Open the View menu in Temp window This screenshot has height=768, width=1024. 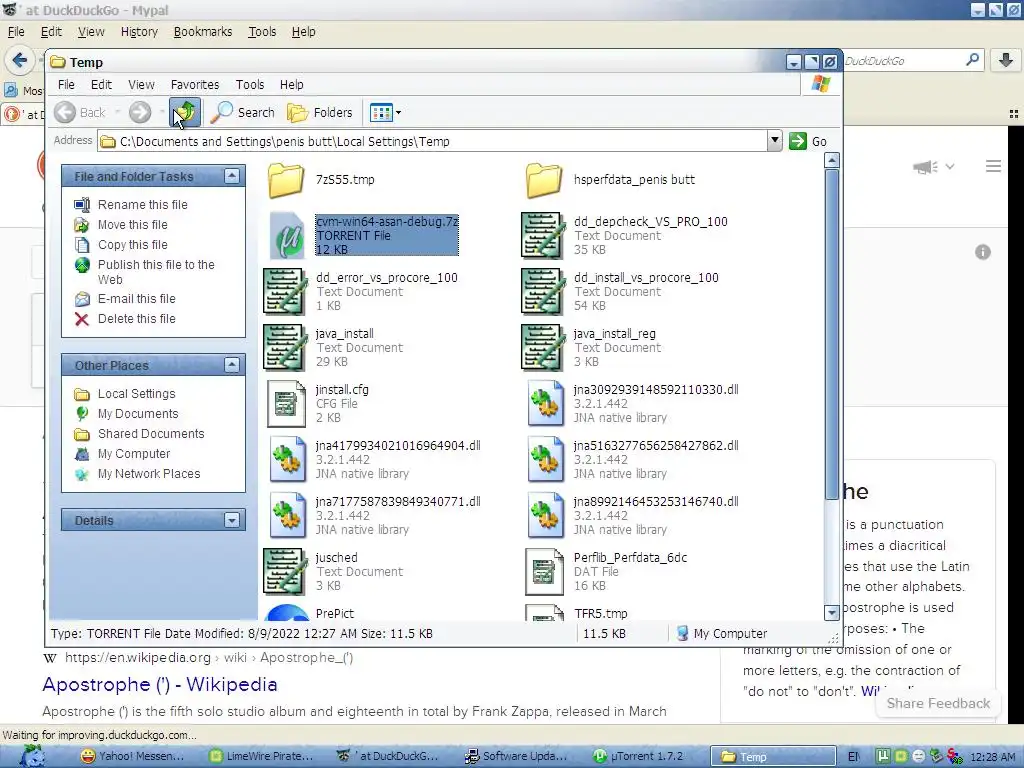(141, 84)
